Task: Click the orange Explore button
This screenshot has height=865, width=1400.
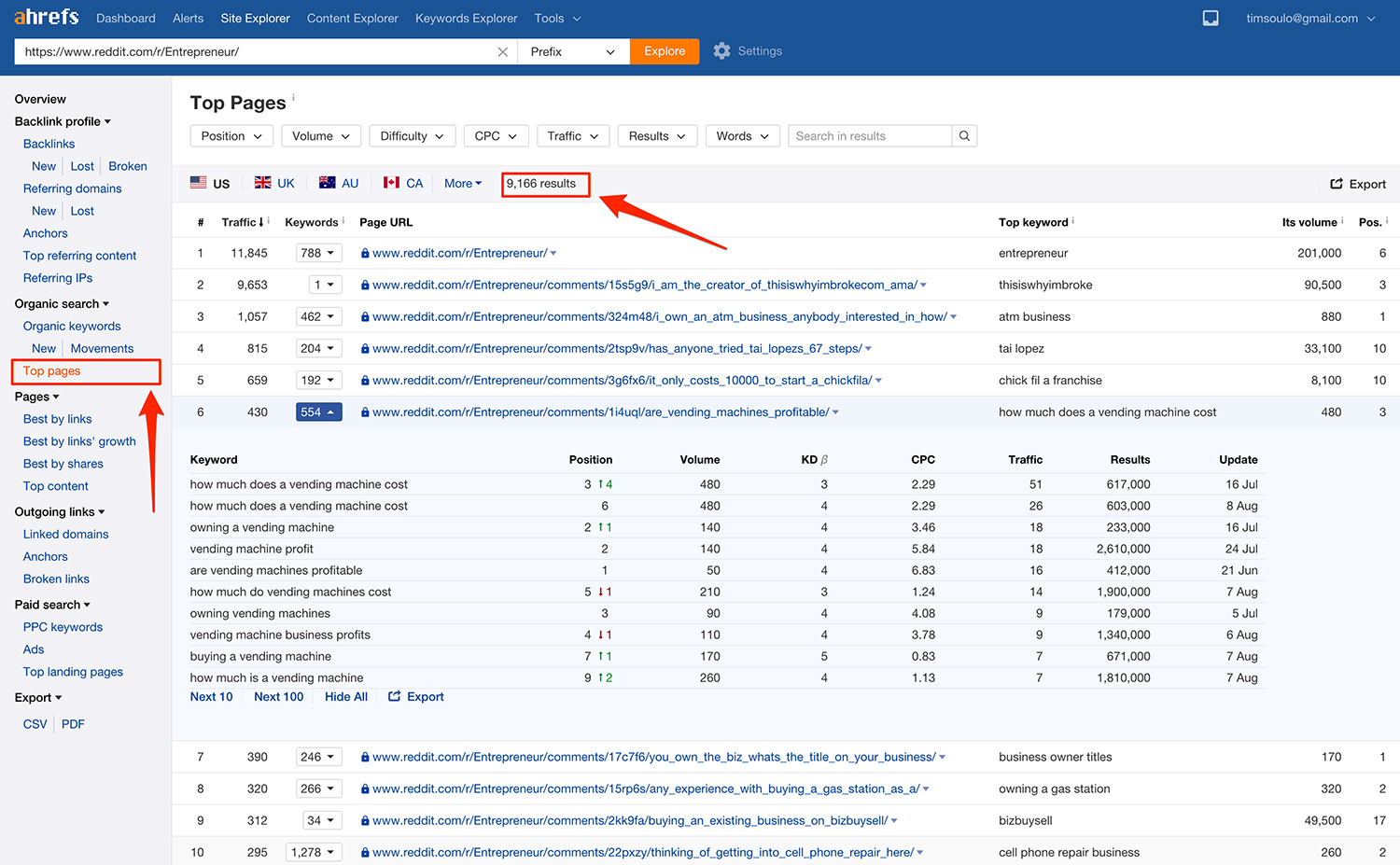Action: 665,51
